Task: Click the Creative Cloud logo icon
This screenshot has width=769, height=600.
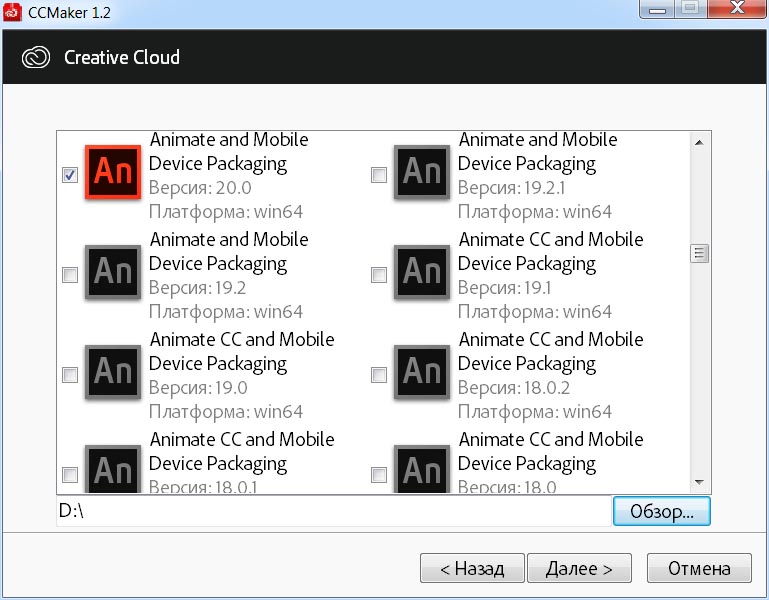Action: click(x=36, y=57)
